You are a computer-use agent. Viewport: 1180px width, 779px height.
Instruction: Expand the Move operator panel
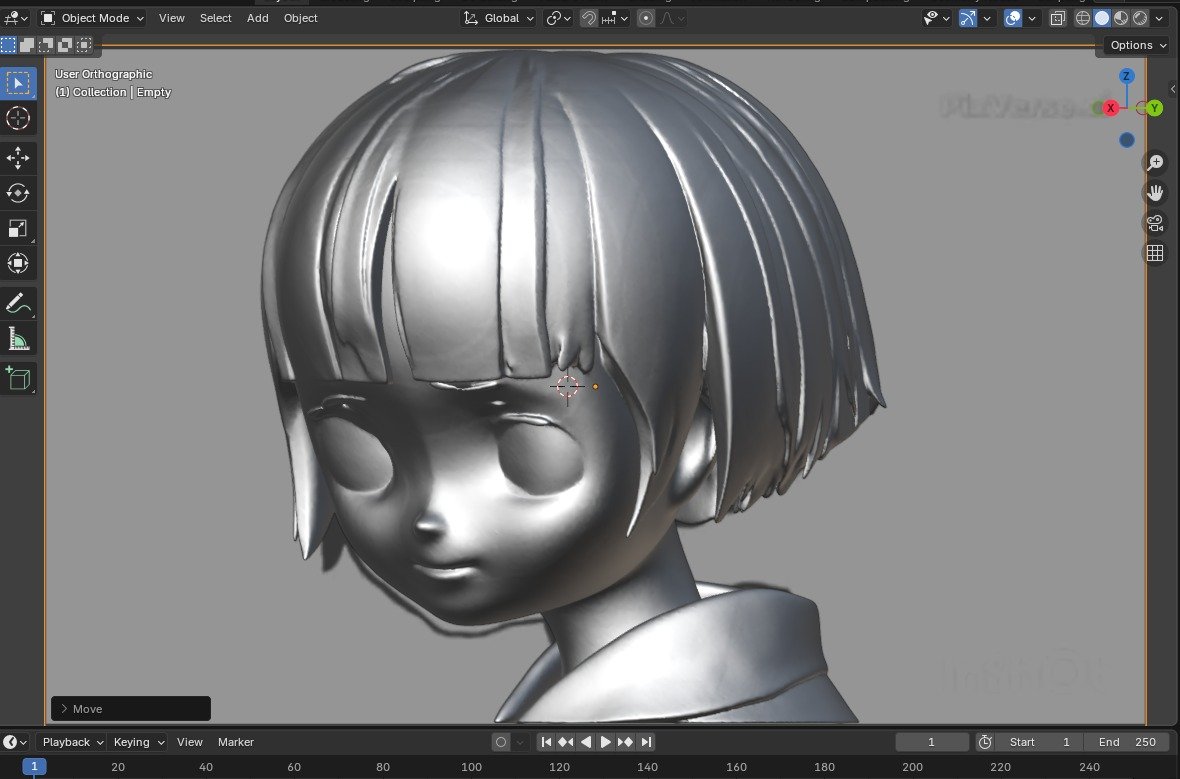coord(130,708)
